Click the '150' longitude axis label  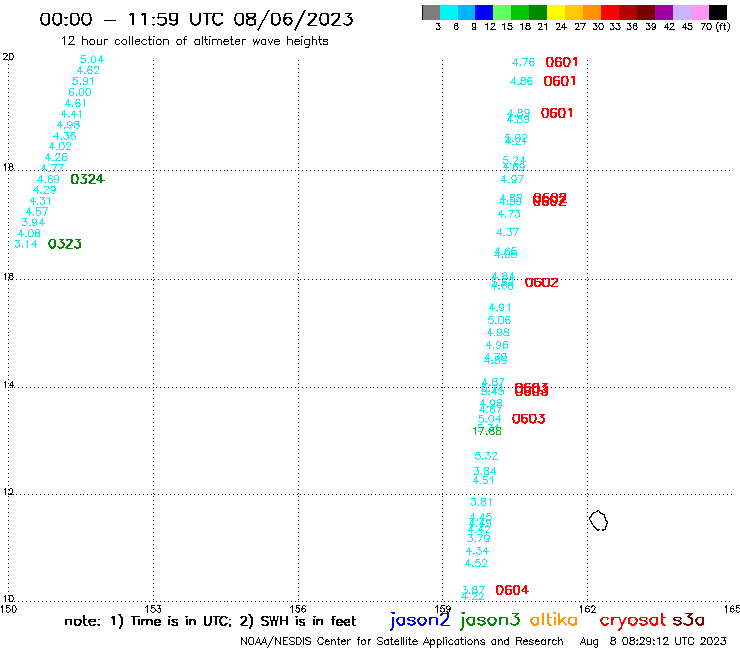(x=8, y=609)
